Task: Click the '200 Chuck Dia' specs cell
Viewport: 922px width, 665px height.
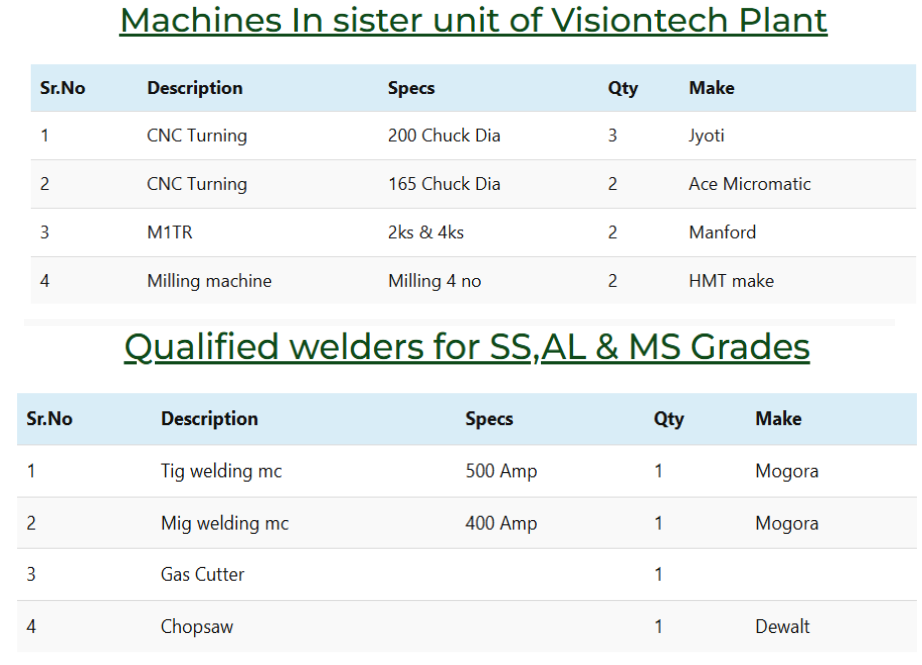Action: pos(444,136)
